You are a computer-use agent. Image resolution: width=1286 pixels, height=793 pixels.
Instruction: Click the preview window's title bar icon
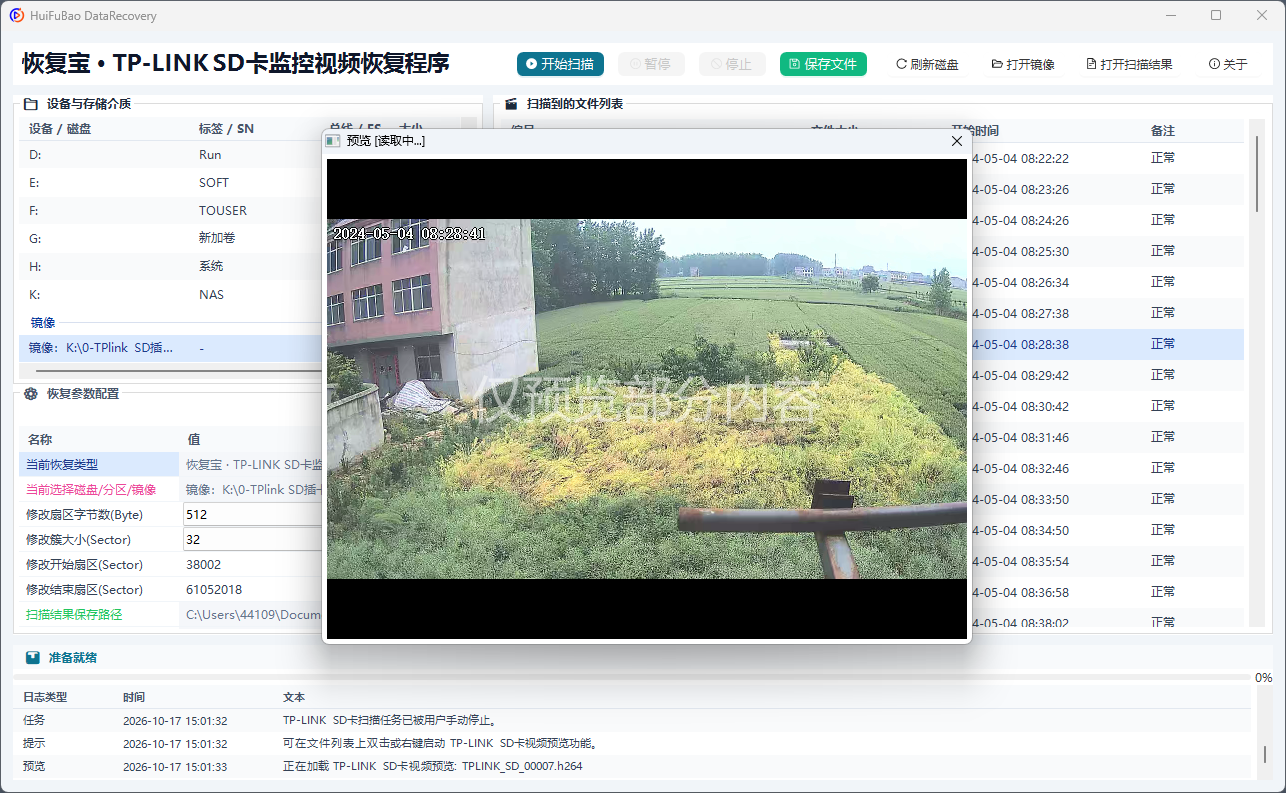pos(334,141)
